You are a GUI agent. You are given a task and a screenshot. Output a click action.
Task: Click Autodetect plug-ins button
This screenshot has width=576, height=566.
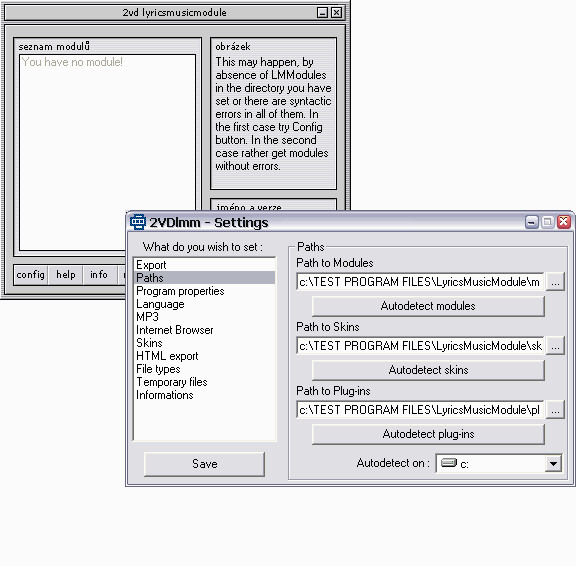coord(428,434)
